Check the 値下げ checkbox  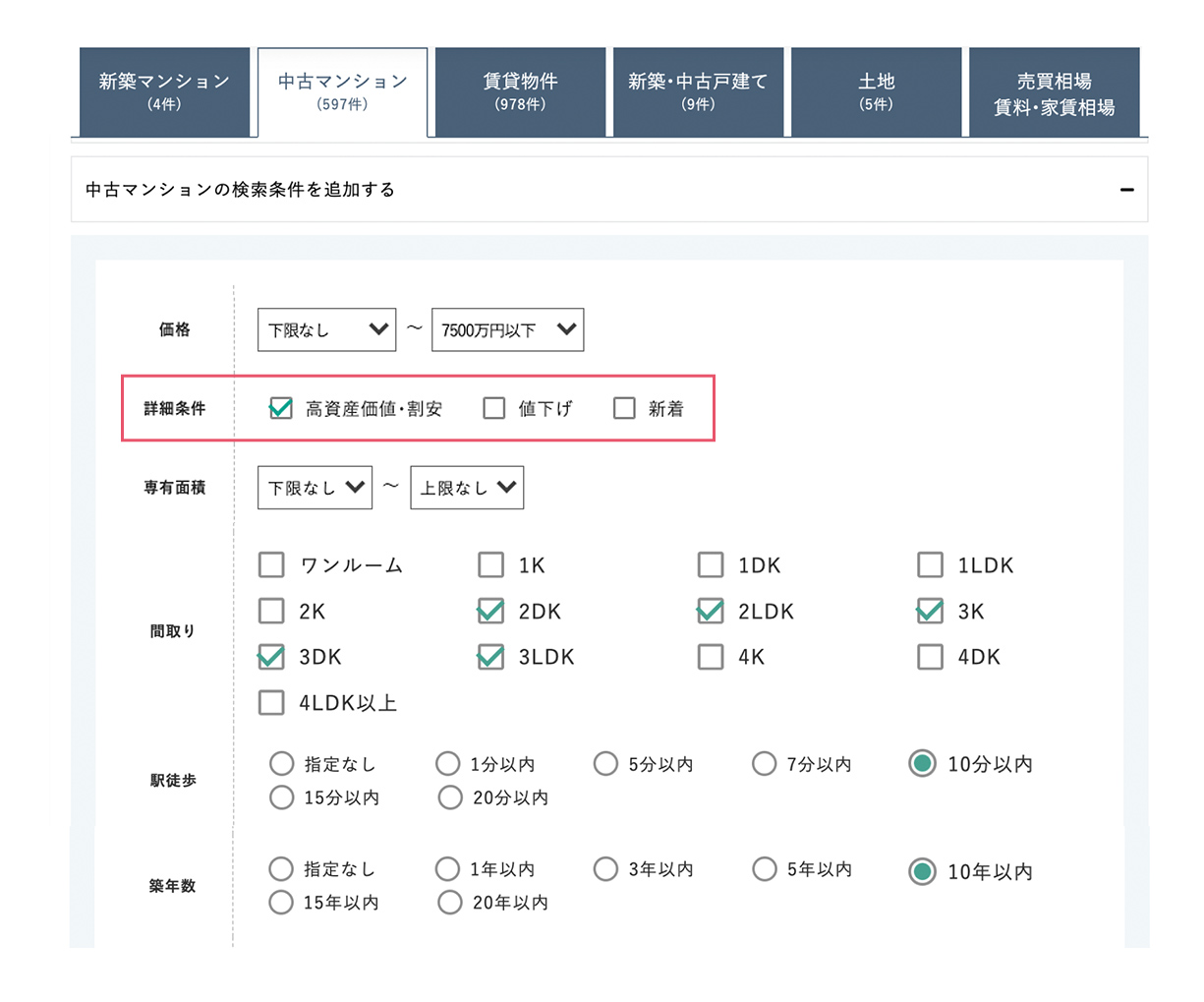[494, 408]
